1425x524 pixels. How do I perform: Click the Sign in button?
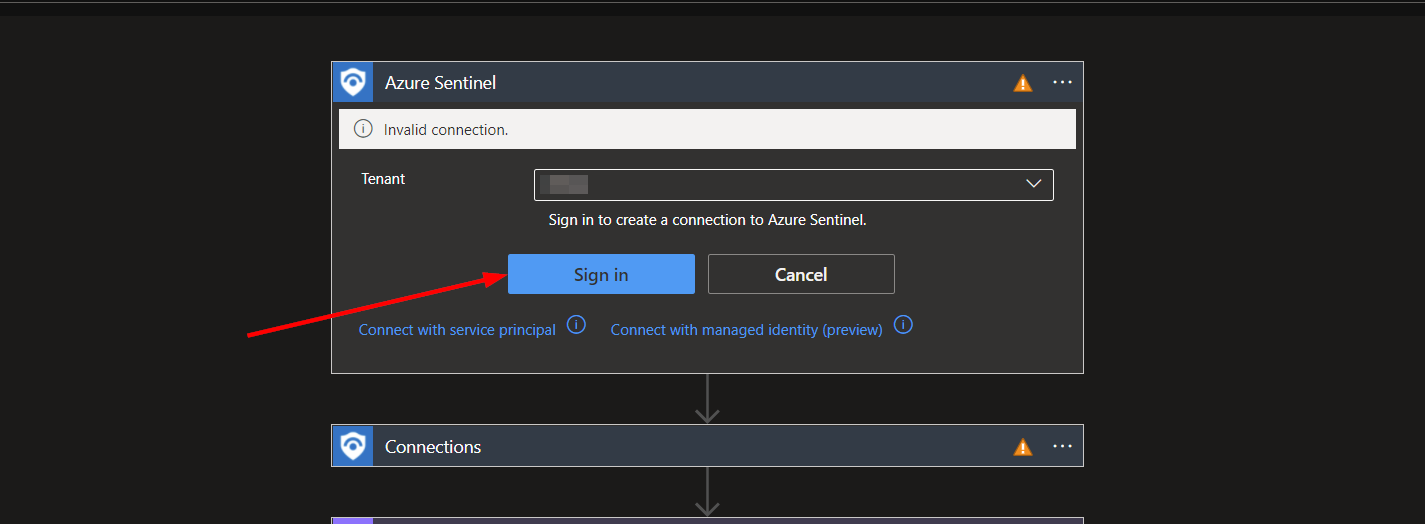(x=601, y=274)
